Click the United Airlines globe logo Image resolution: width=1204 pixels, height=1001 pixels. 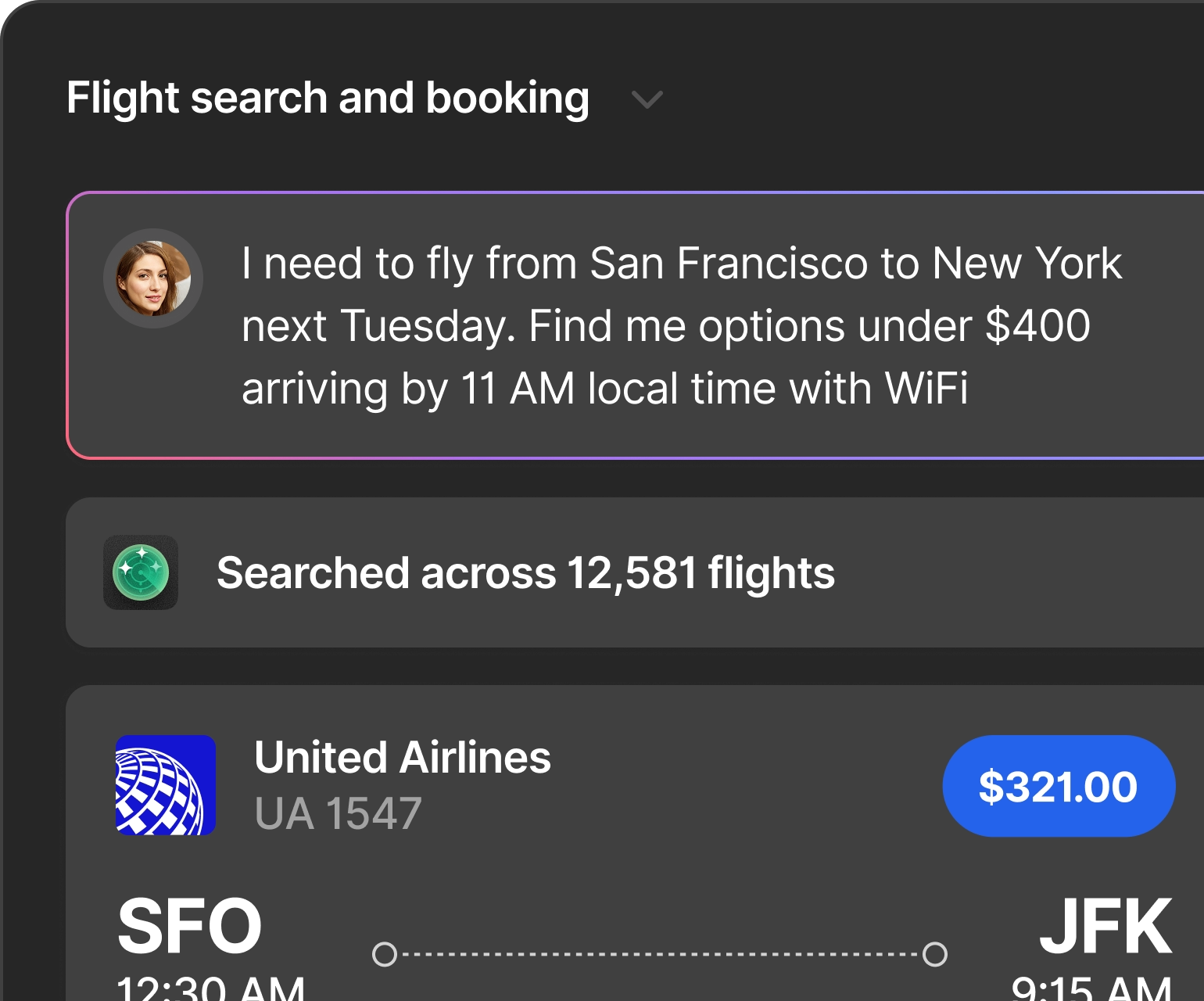(x=165, y=785)
